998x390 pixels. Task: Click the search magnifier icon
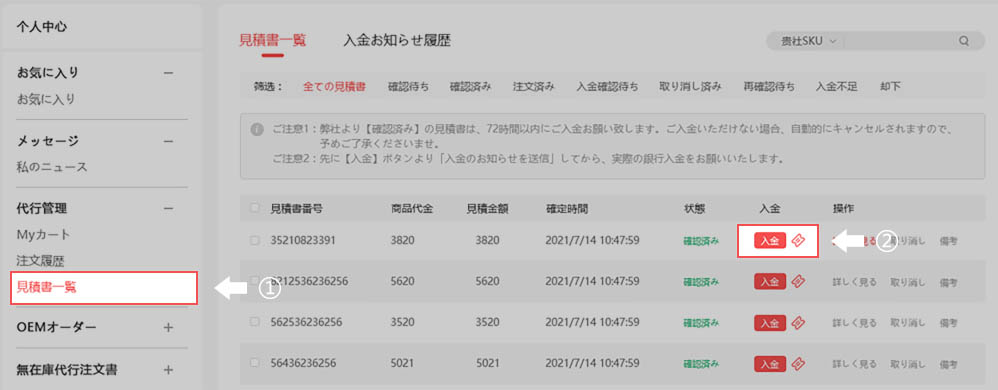pyautogui.click(x=964, y=41)
